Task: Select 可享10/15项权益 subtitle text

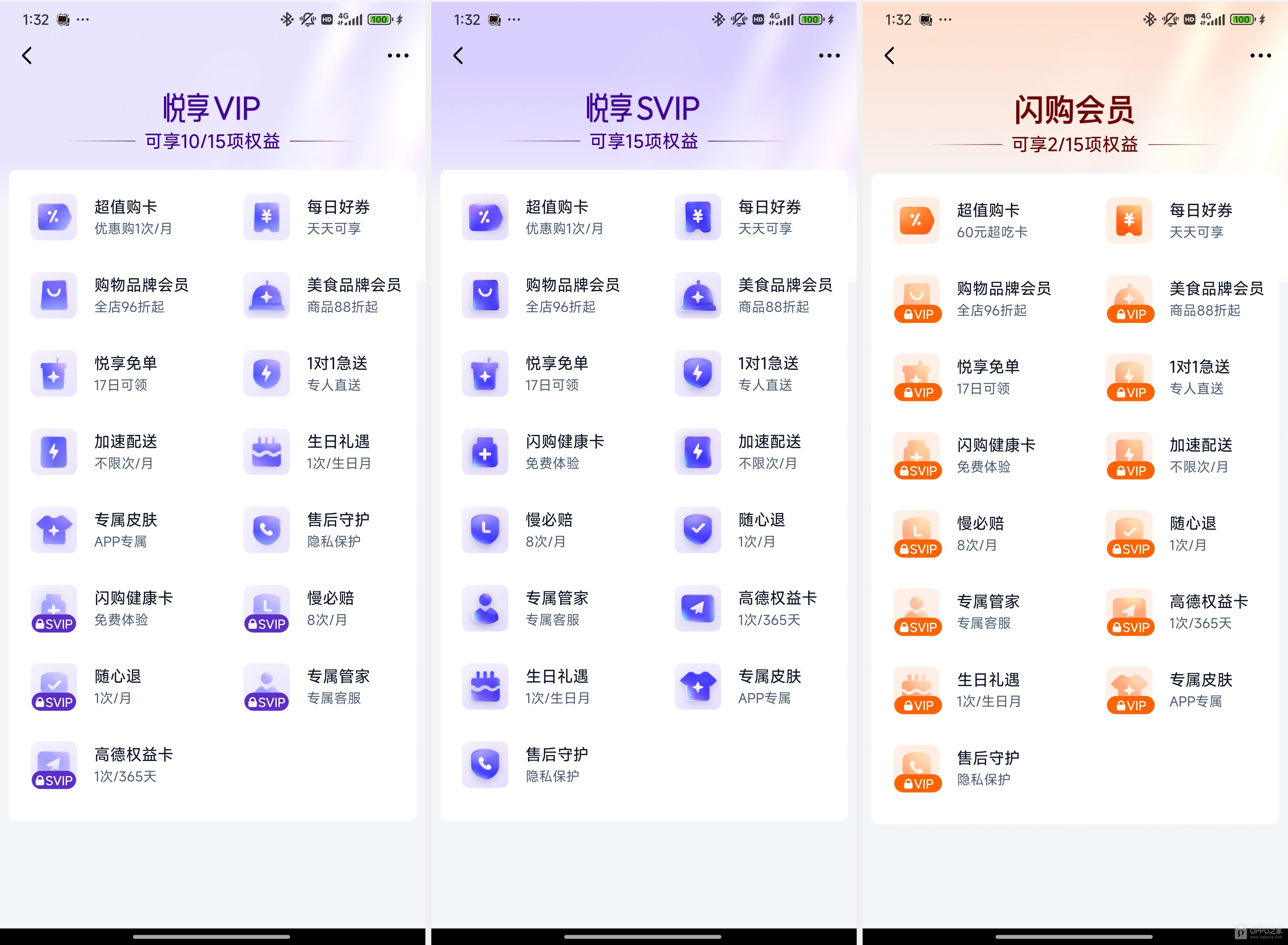Action: [x=213, y=141]
